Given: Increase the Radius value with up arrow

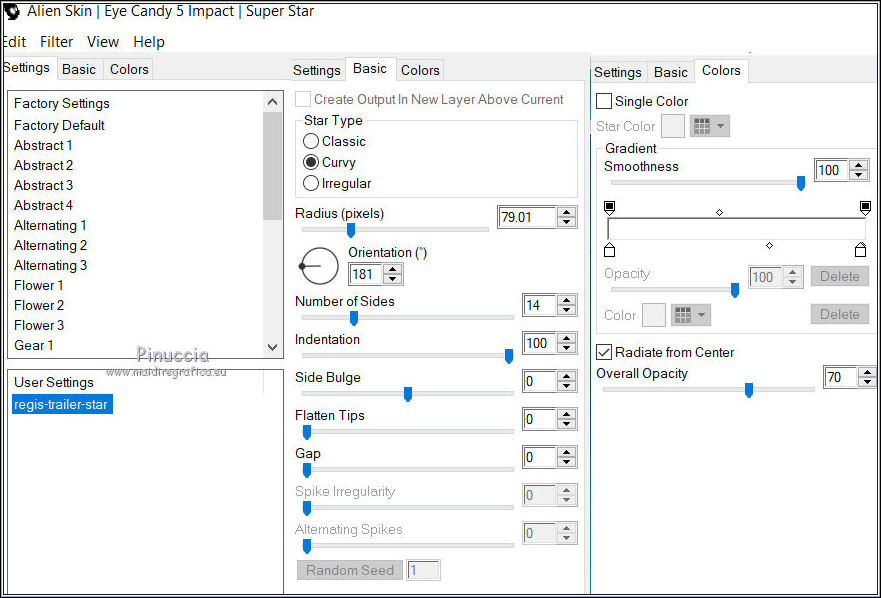Looking at the screenshot, I should click(x=567, y=212).
